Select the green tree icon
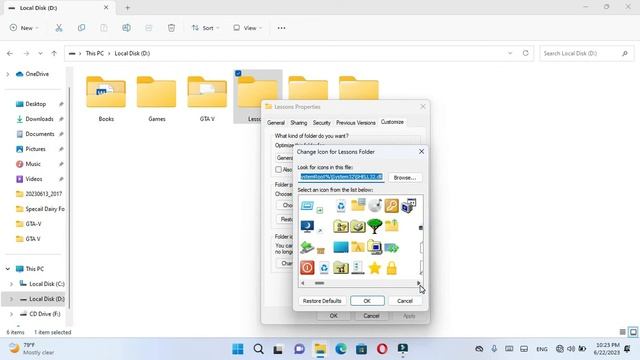 tap(374, 226)
